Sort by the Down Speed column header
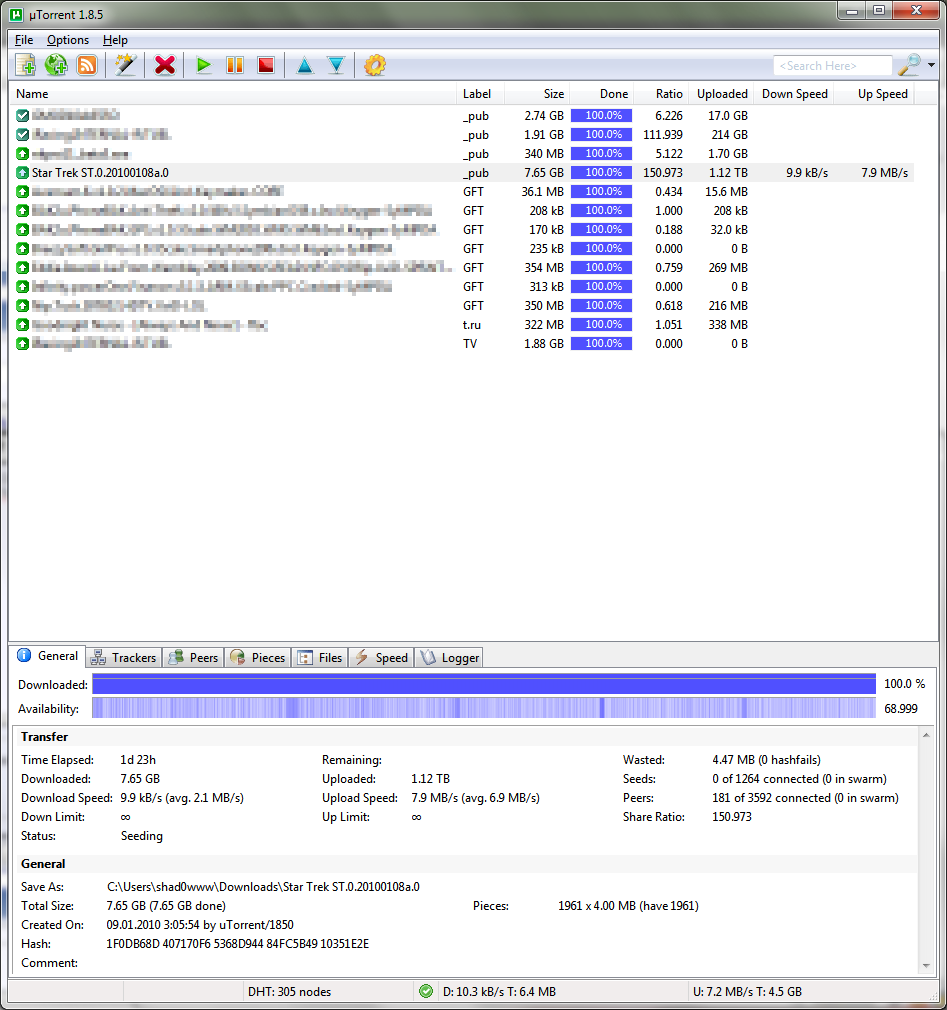Screen dimensions: 947x1010 coord(794,94)
